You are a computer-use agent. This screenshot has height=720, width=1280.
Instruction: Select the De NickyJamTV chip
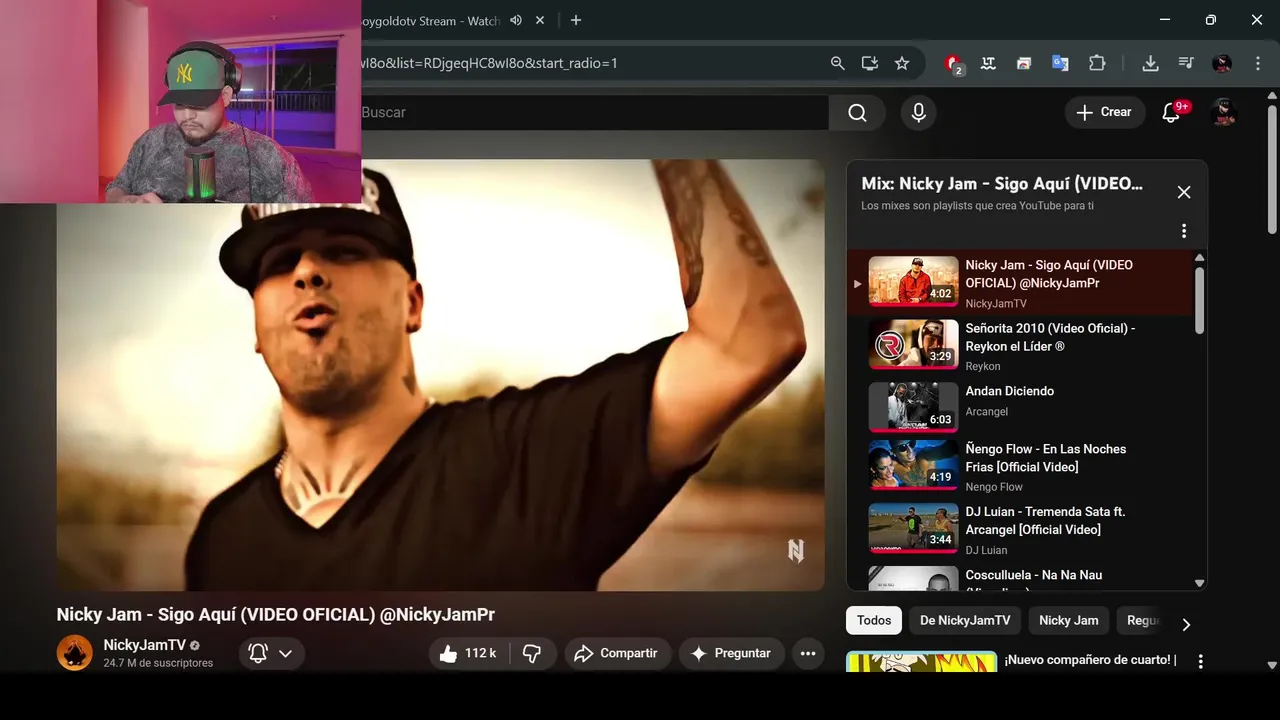coord(965,620)
